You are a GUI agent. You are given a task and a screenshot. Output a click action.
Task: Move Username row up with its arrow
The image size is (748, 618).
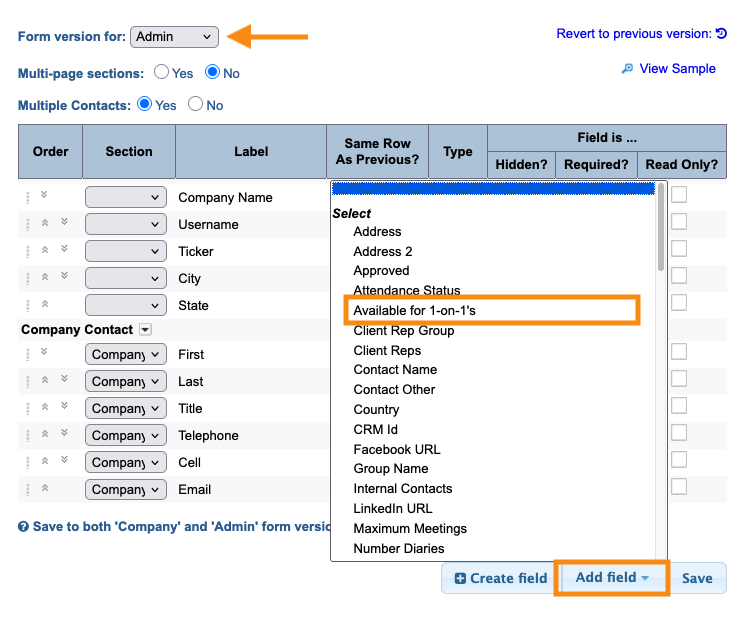45,223
